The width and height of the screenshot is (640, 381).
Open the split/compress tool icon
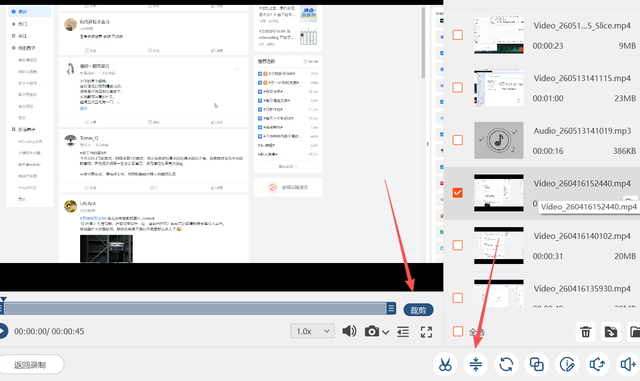tap(476, 364)
